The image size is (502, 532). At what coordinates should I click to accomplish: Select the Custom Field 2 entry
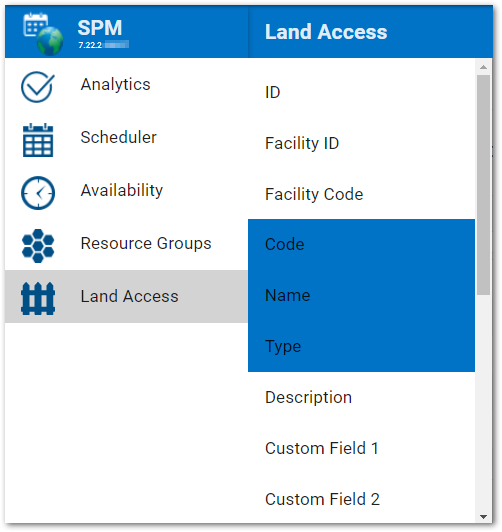click(x=361, y=499)
